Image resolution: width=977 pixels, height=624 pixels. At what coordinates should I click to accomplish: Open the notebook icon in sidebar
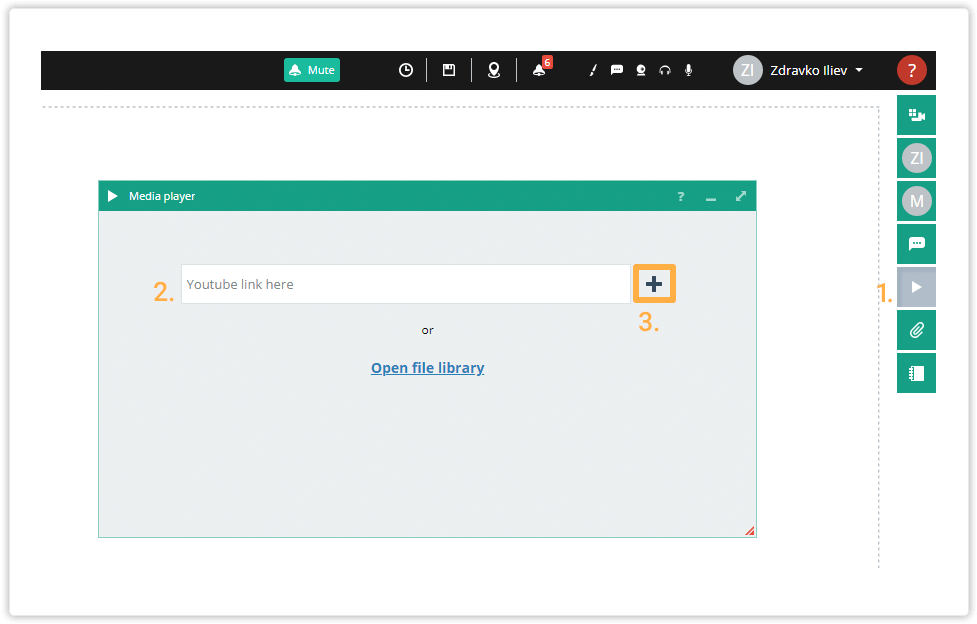(x=916, y=373)
